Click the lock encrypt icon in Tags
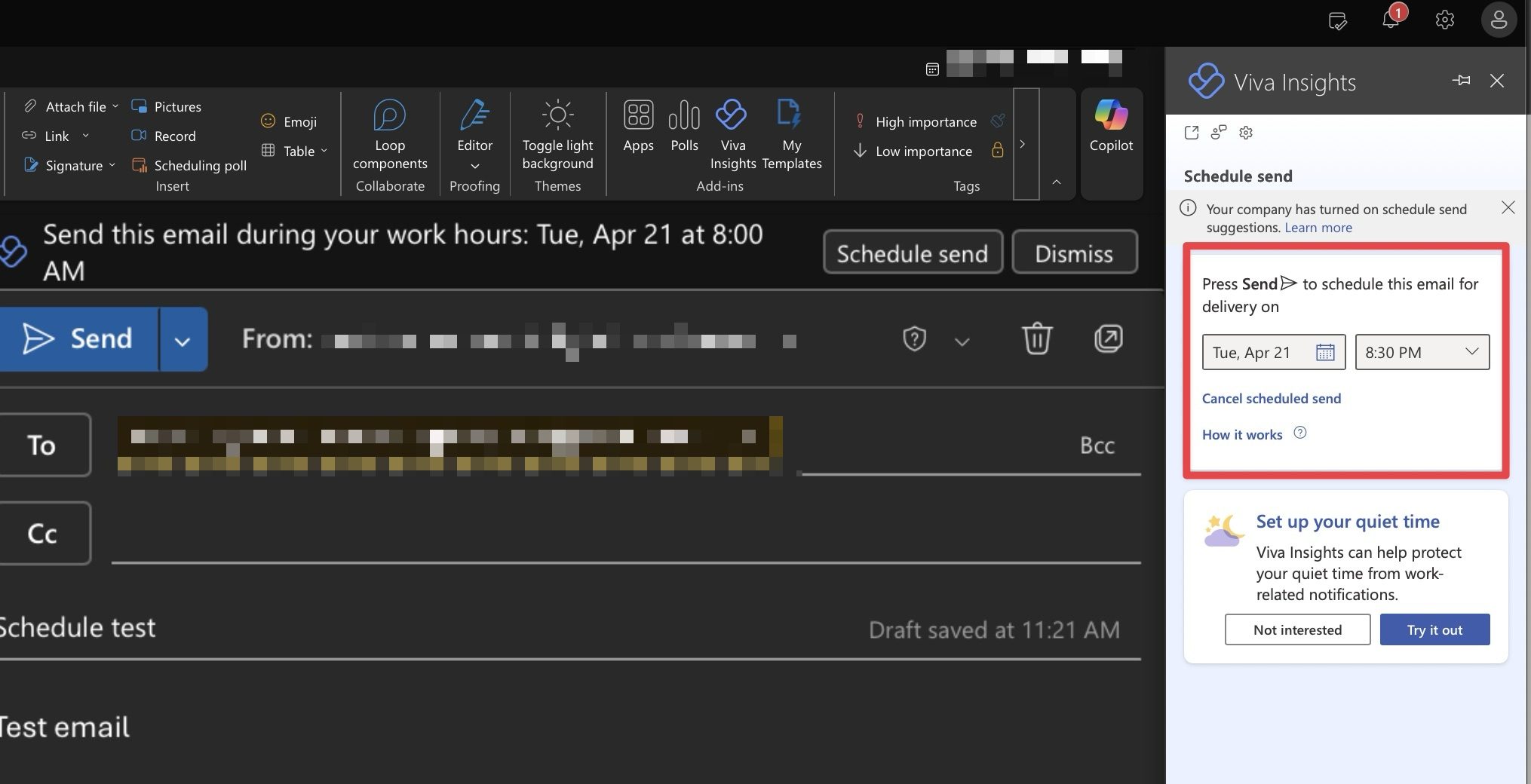Viewport: 1531px width, 784px height. [x=997, y=150]
